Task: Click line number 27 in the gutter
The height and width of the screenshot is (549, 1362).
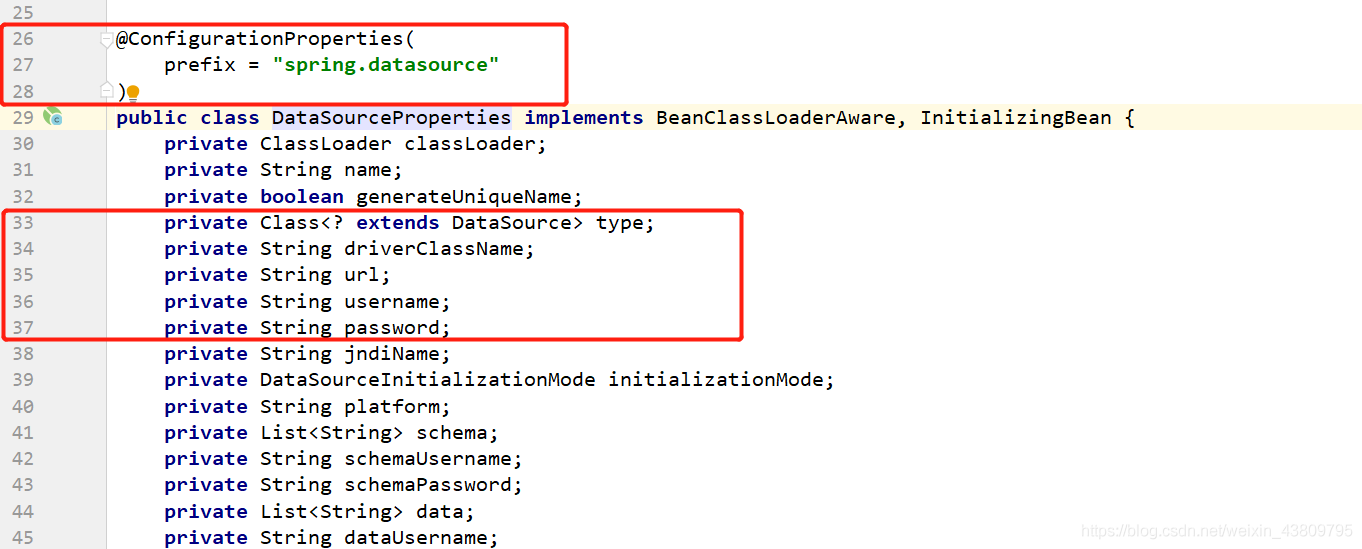Action: 22,65
